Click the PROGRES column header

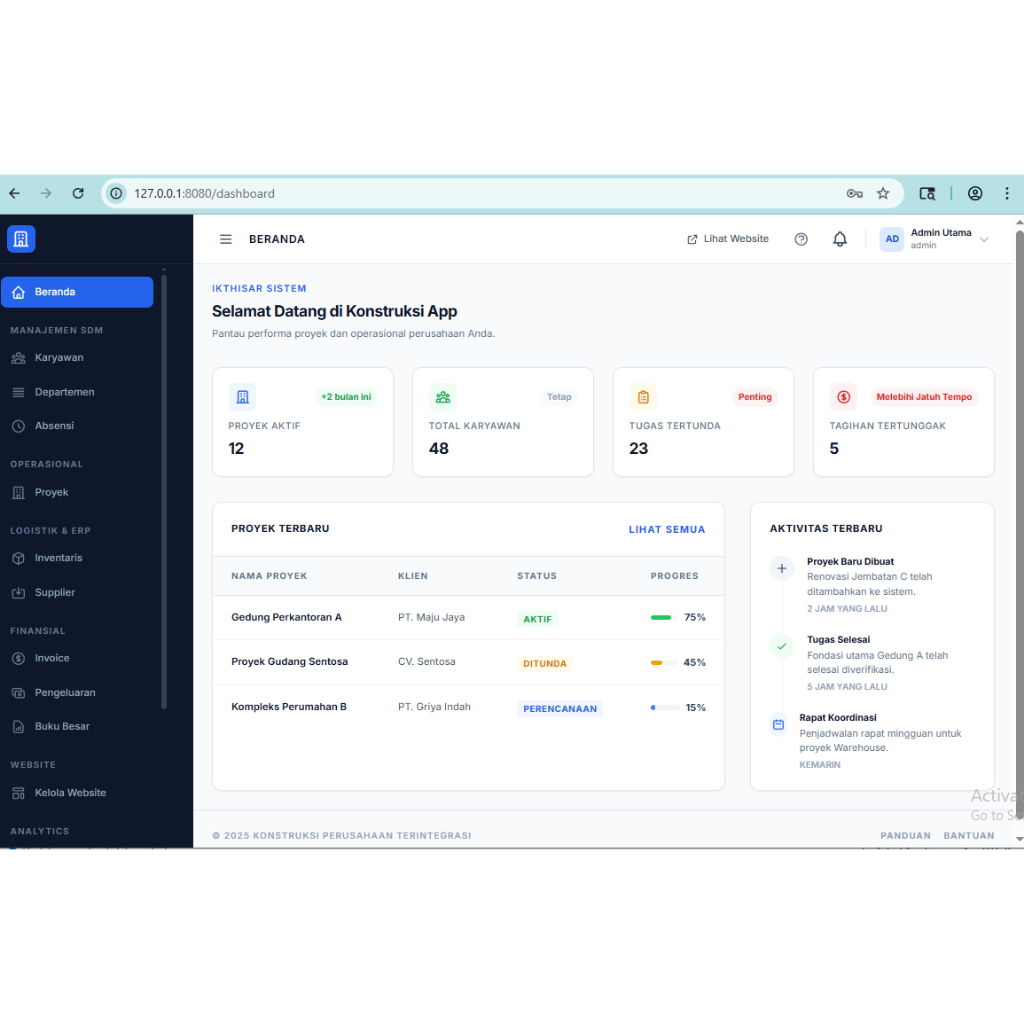675,576
